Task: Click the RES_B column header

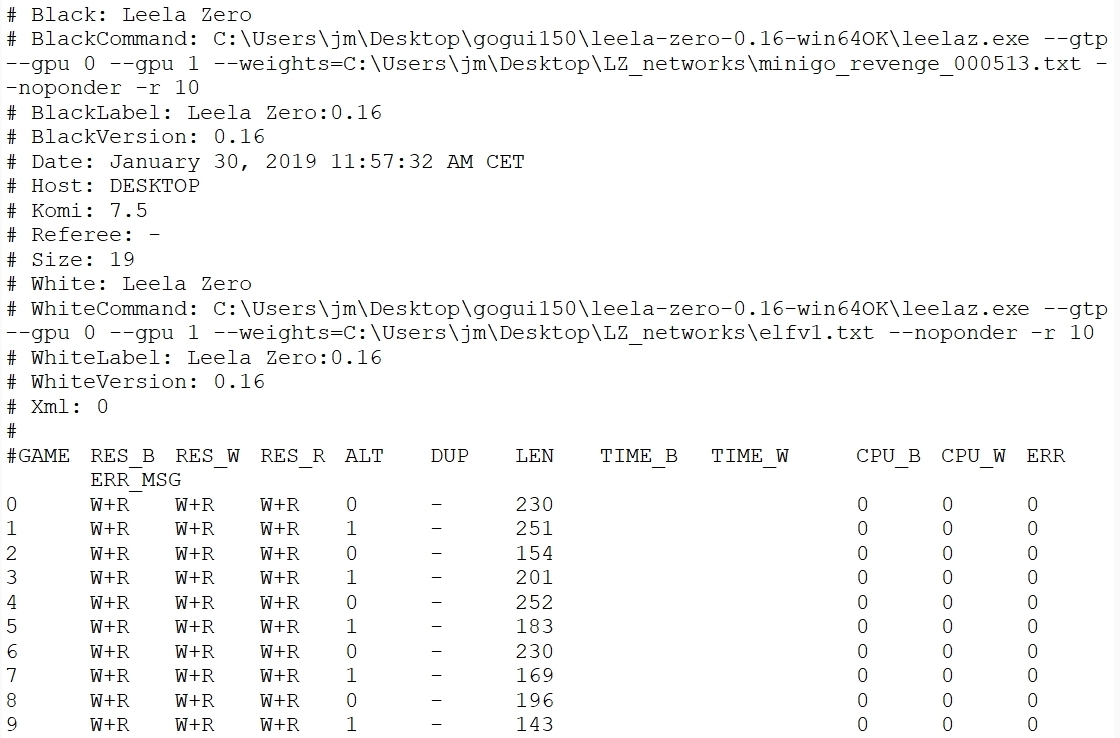Action: click(x=122, y=456)
